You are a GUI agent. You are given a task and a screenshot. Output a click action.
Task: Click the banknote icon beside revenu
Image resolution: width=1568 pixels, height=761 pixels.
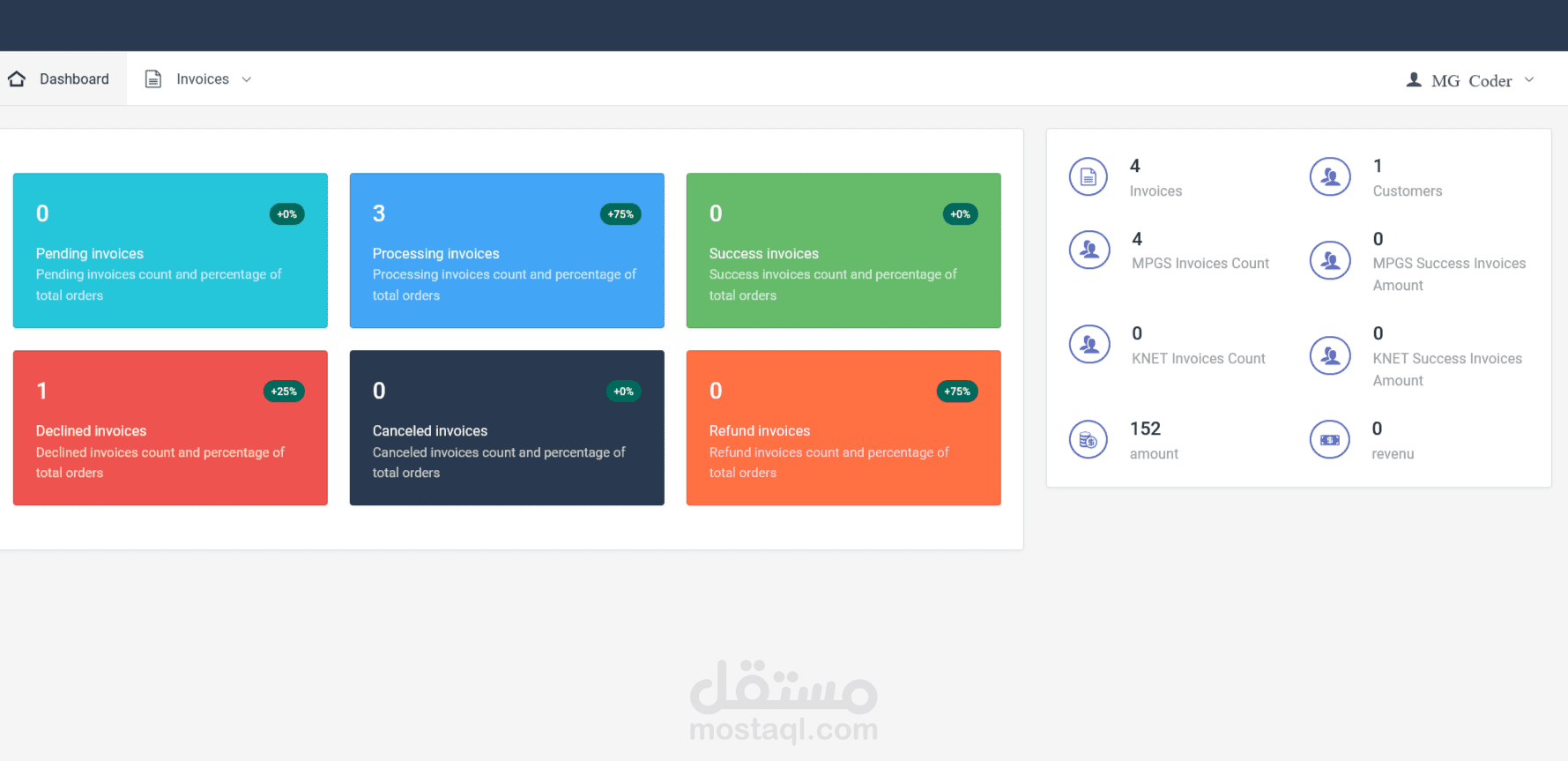pos(1330,439)
